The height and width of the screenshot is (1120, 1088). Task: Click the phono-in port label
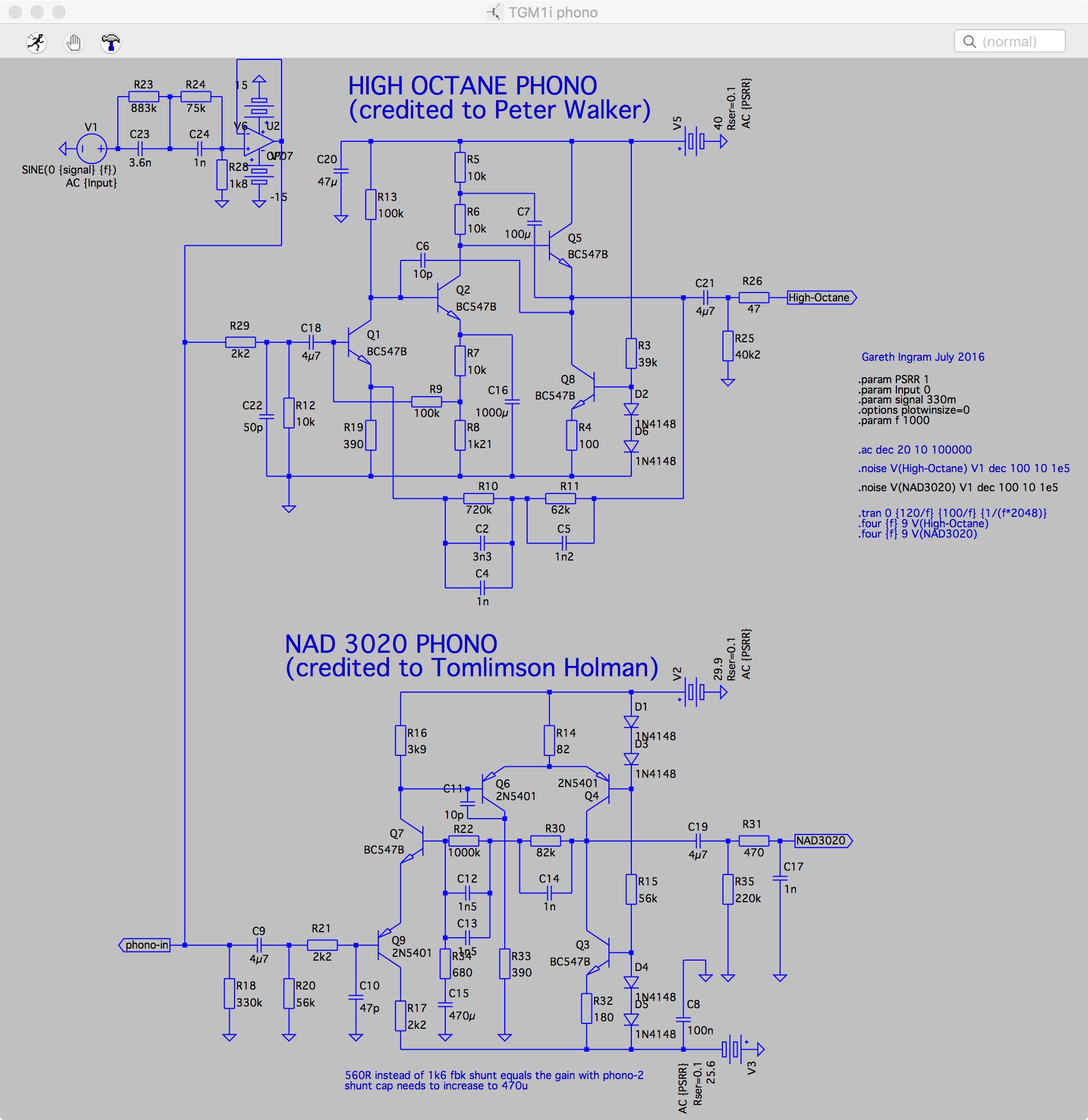coord(145,945)
